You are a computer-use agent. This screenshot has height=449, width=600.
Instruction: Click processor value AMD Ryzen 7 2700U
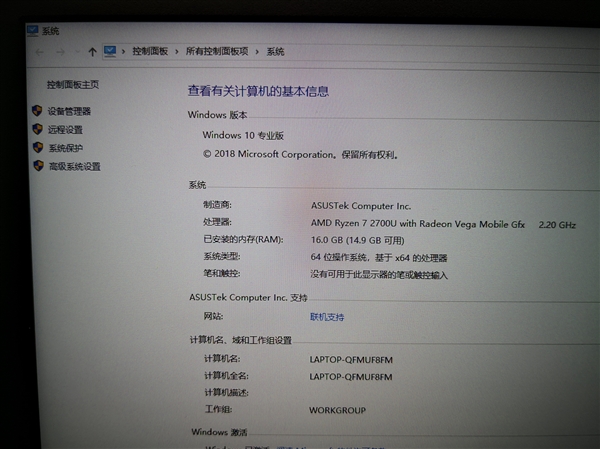(x=417, y=224)
